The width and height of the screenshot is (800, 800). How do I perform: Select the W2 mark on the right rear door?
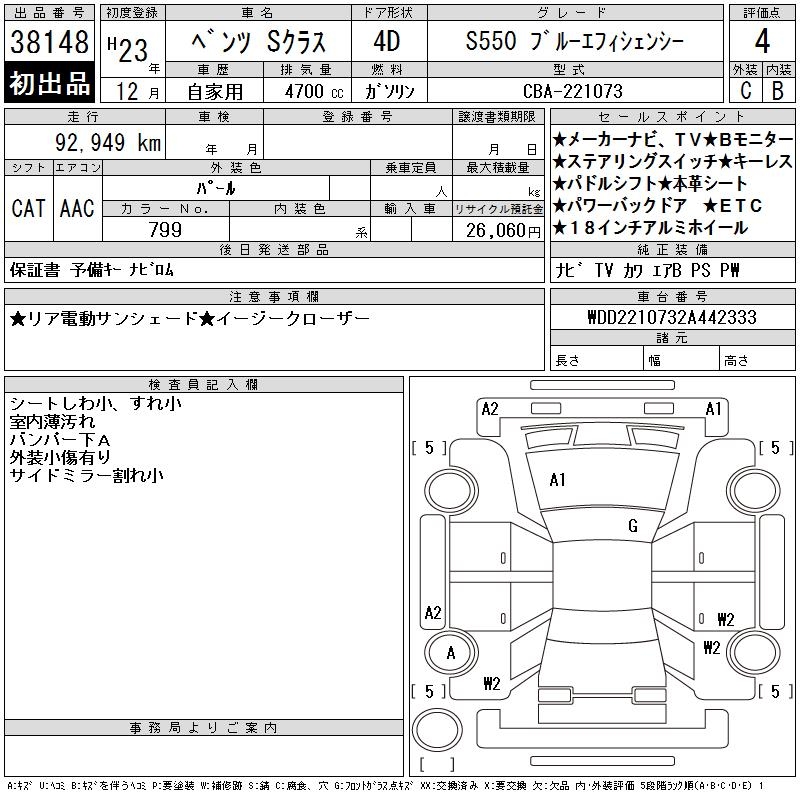[x=726, y=619]
